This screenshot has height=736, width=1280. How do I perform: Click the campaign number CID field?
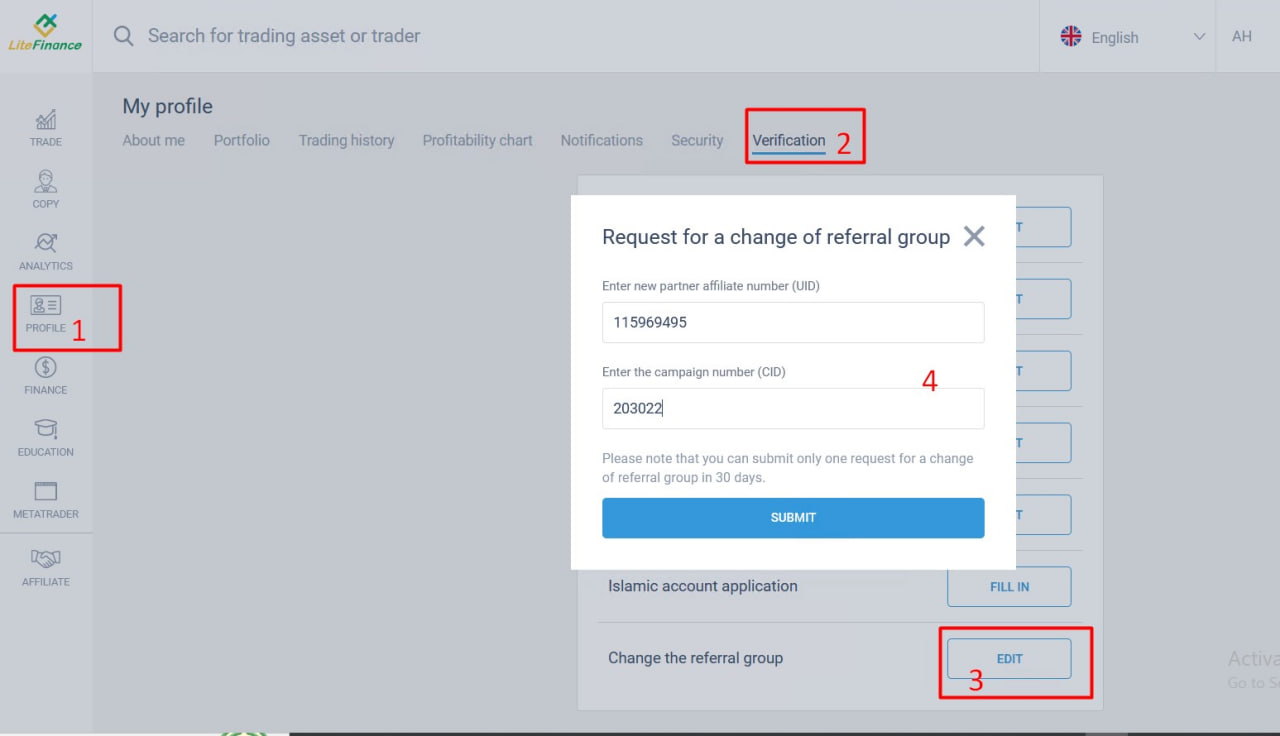[x=793, y=409]
